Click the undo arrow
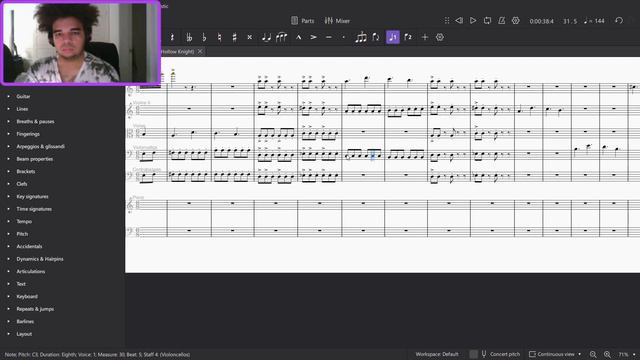 point(619,20)
